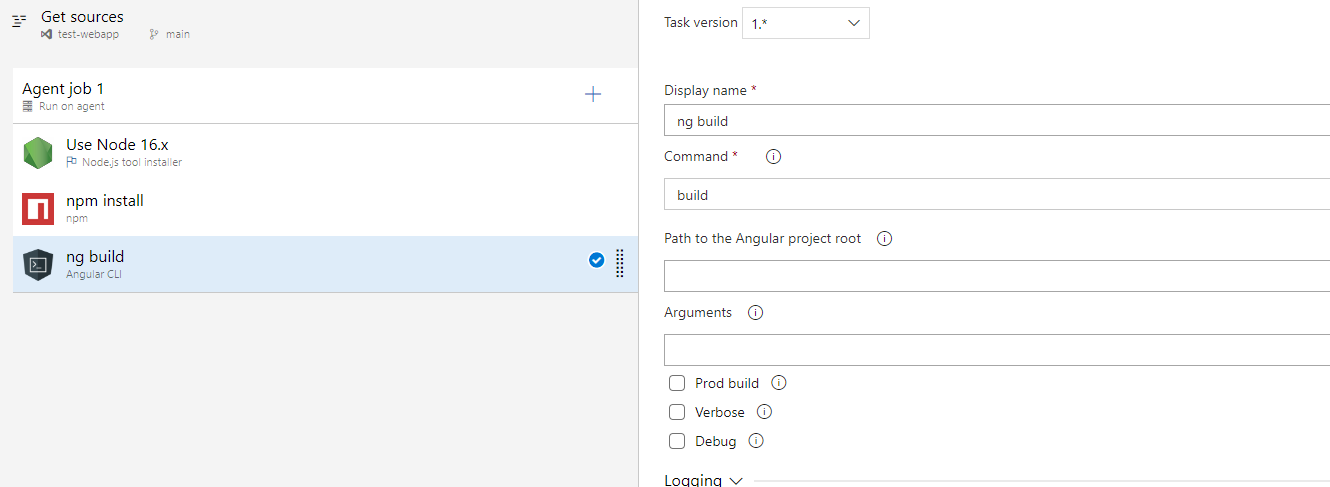Click the Display name input field
The height and width of the screenshot is (487, 1330).
click(997, 121)
